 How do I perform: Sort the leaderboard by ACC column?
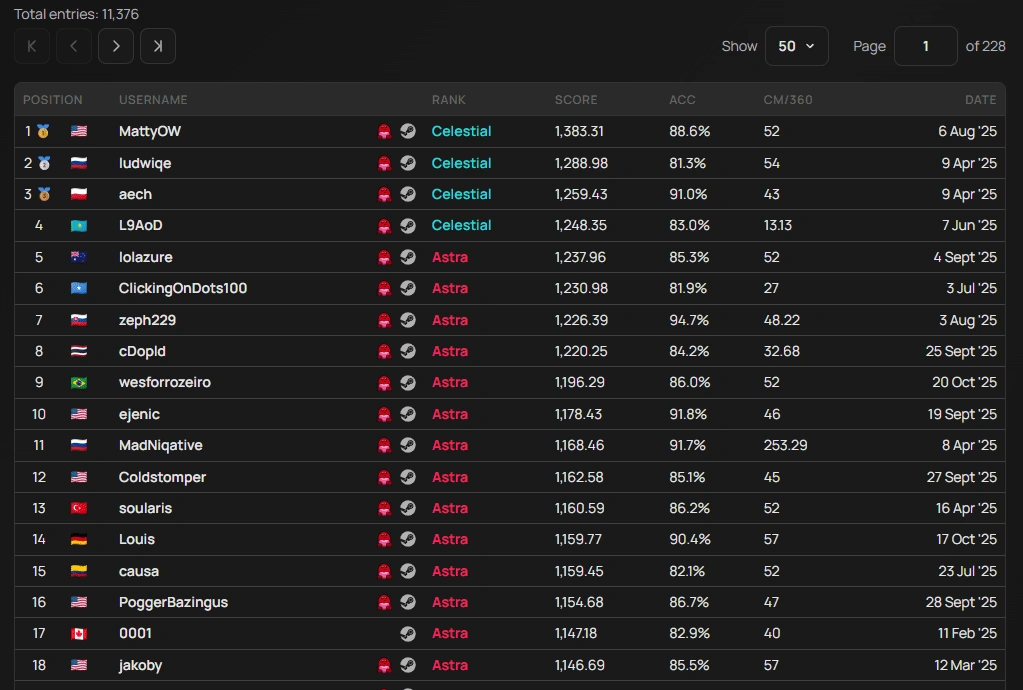[682, 100]
